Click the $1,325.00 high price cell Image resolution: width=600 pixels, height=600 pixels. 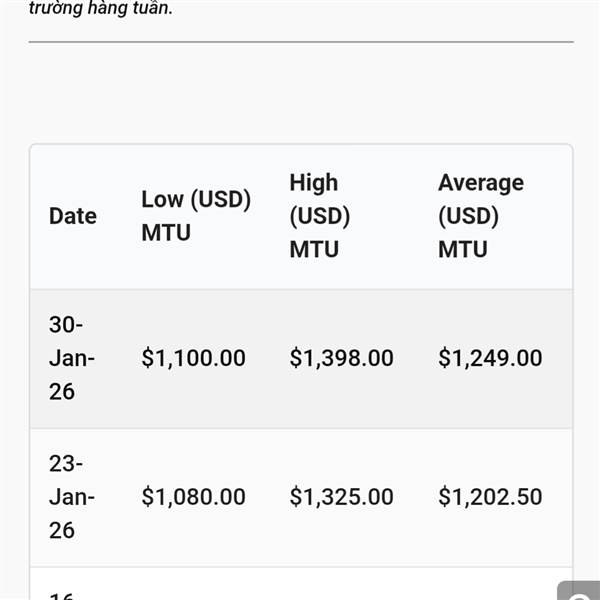pyautogui.click(x=341, y=497)
